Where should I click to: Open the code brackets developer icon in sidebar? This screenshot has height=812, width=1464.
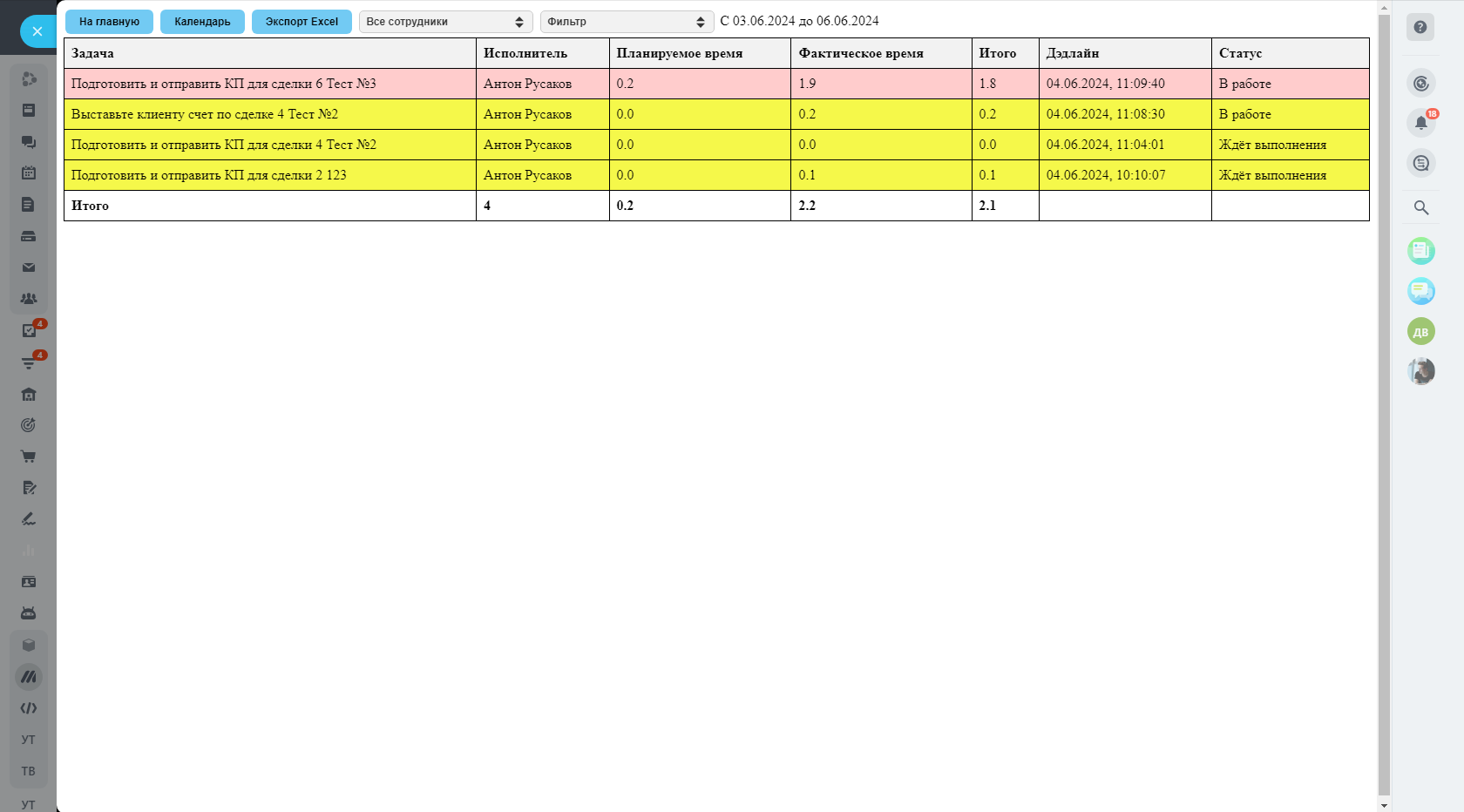[29, 708]
